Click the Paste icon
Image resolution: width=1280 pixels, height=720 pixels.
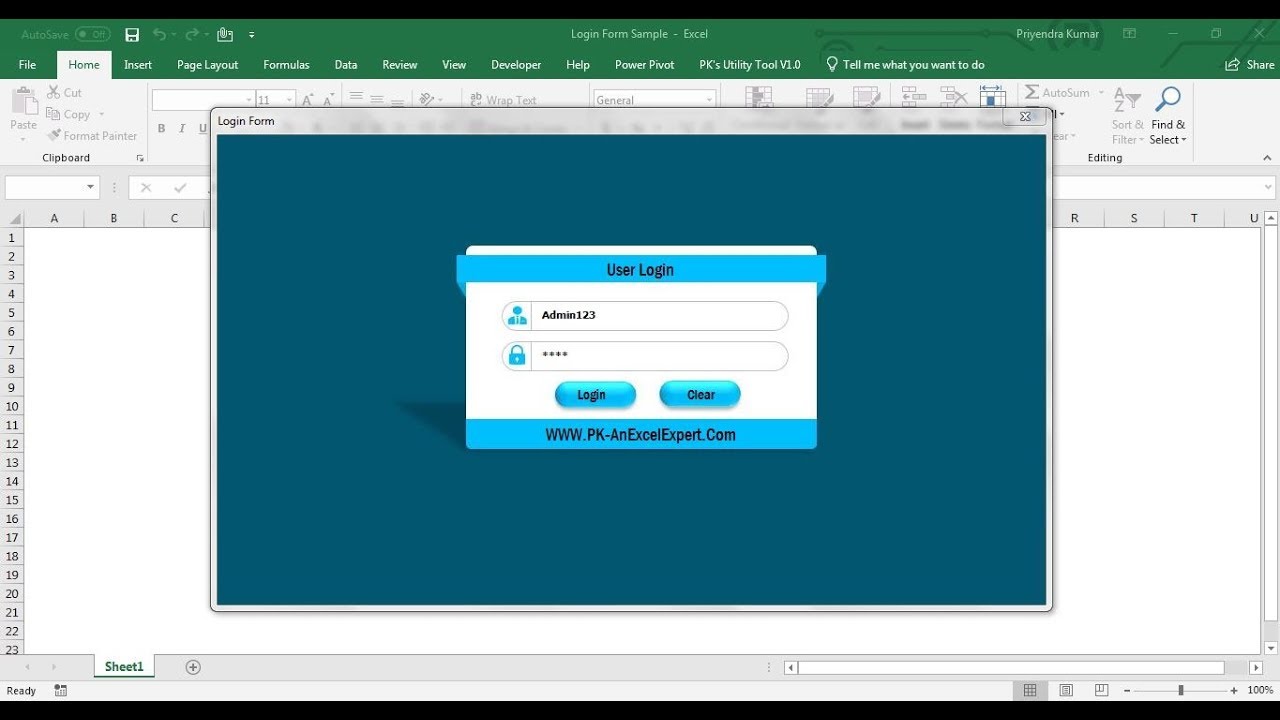(23, 102)
